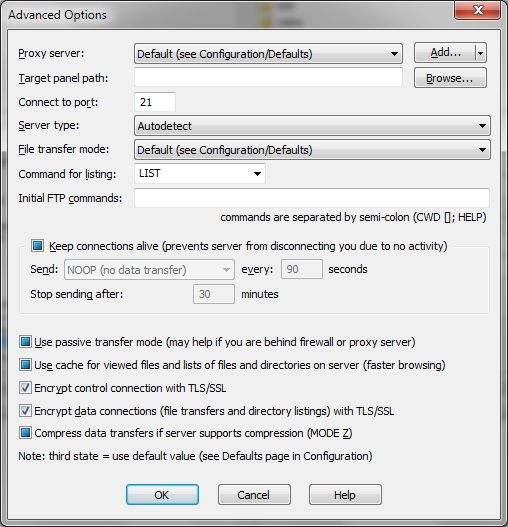The height and width of the screenshot is (527, 508).
Task: Uncheck Encrypt data connections with TLS/SSL
Action: pos(25,410)
